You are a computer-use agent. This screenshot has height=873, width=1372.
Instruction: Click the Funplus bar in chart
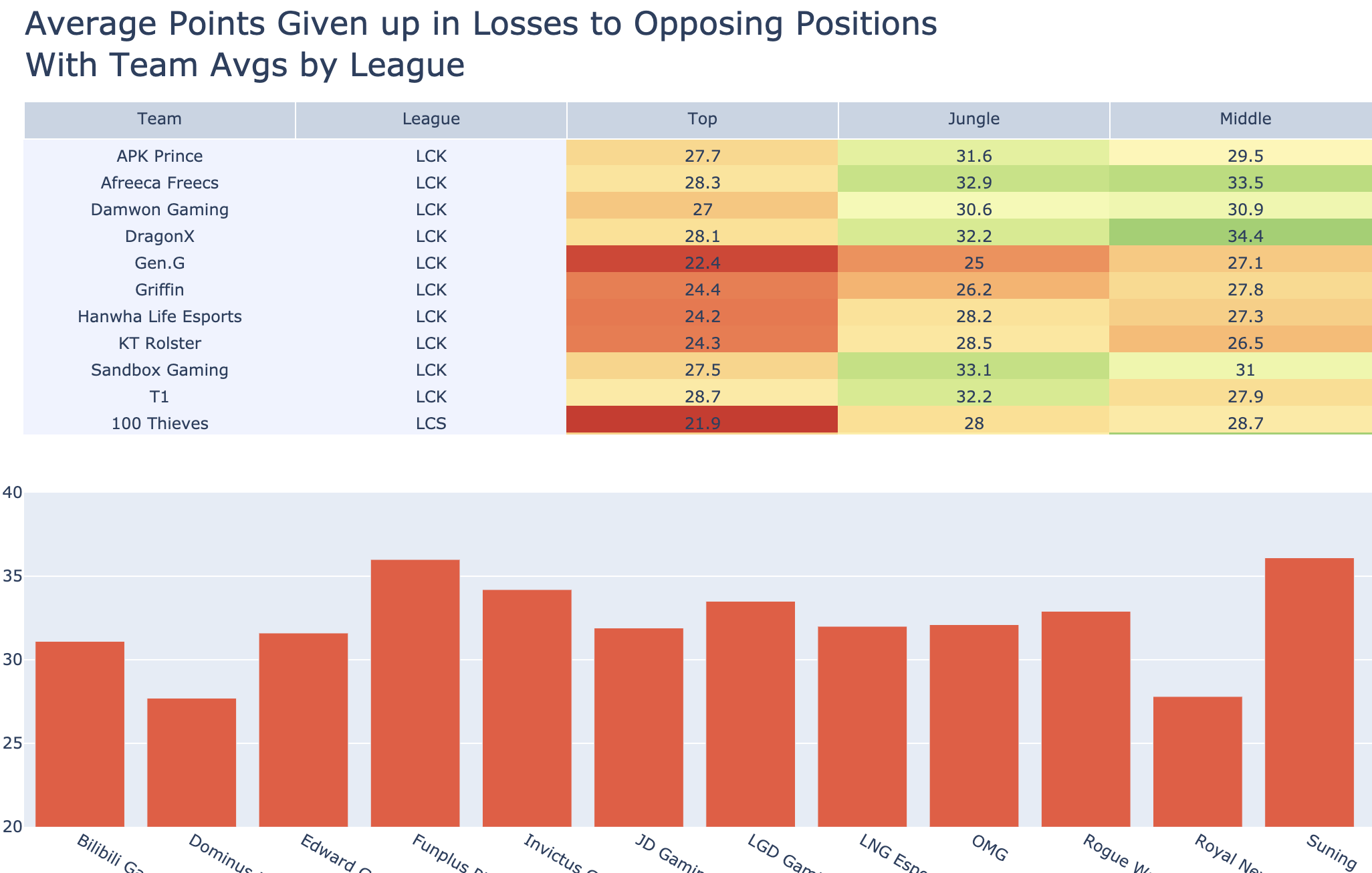(415, 693)
